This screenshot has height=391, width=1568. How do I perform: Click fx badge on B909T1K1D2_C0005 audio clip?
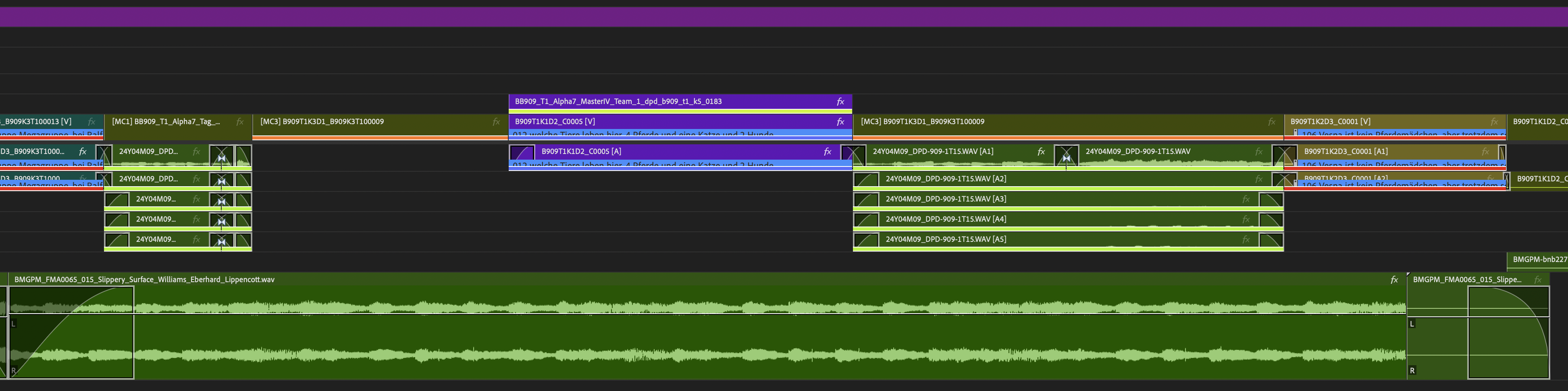pos(827,150)
